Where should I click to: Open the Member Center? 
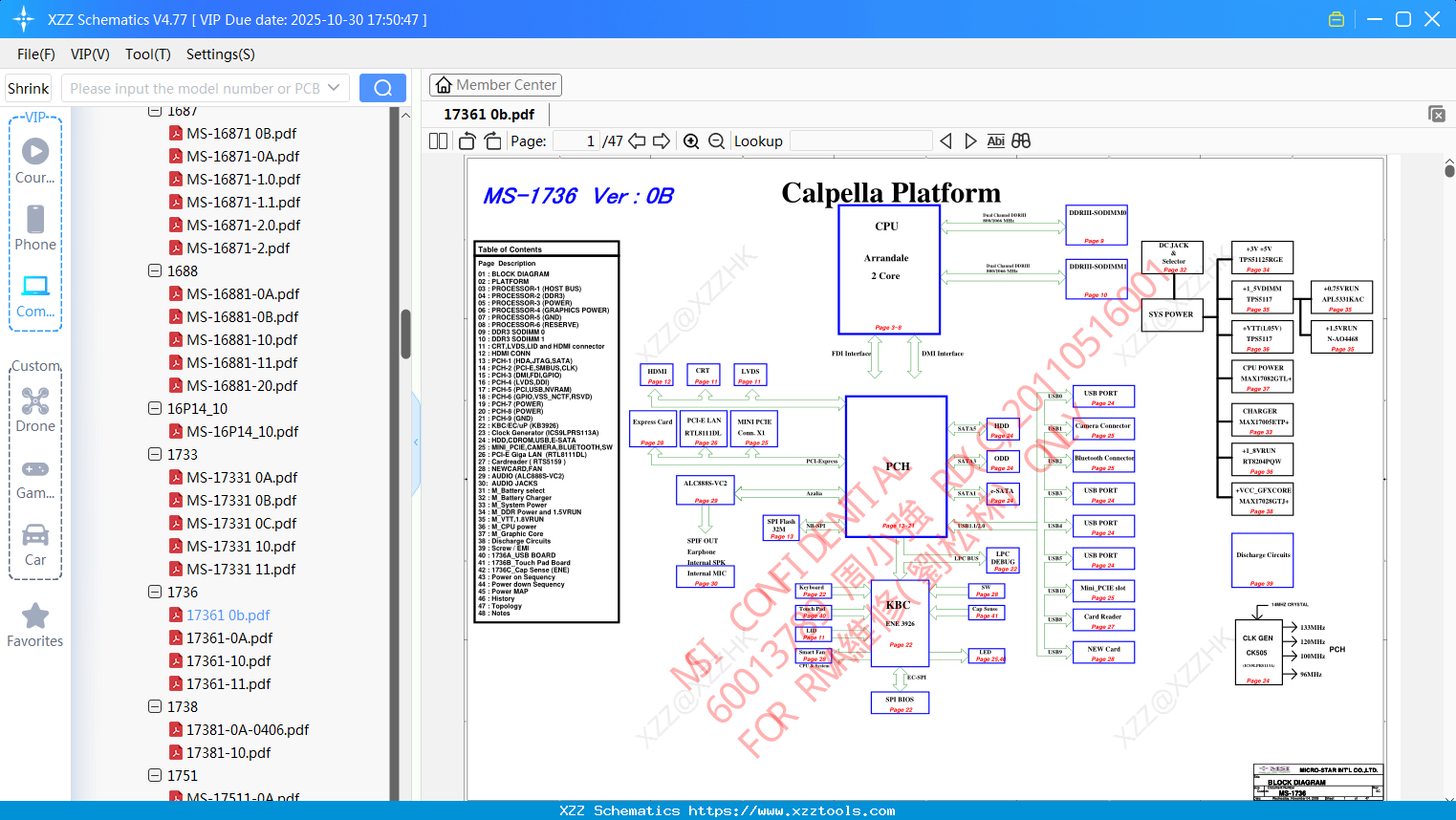point(495,85)
